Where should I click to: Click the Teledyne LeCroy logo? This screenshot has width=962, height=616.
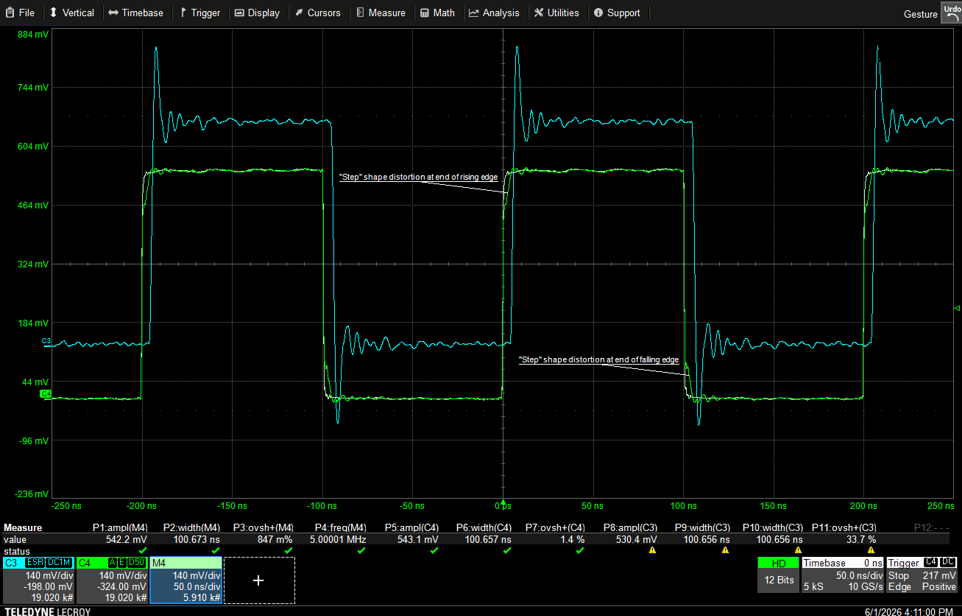point(47,612)
